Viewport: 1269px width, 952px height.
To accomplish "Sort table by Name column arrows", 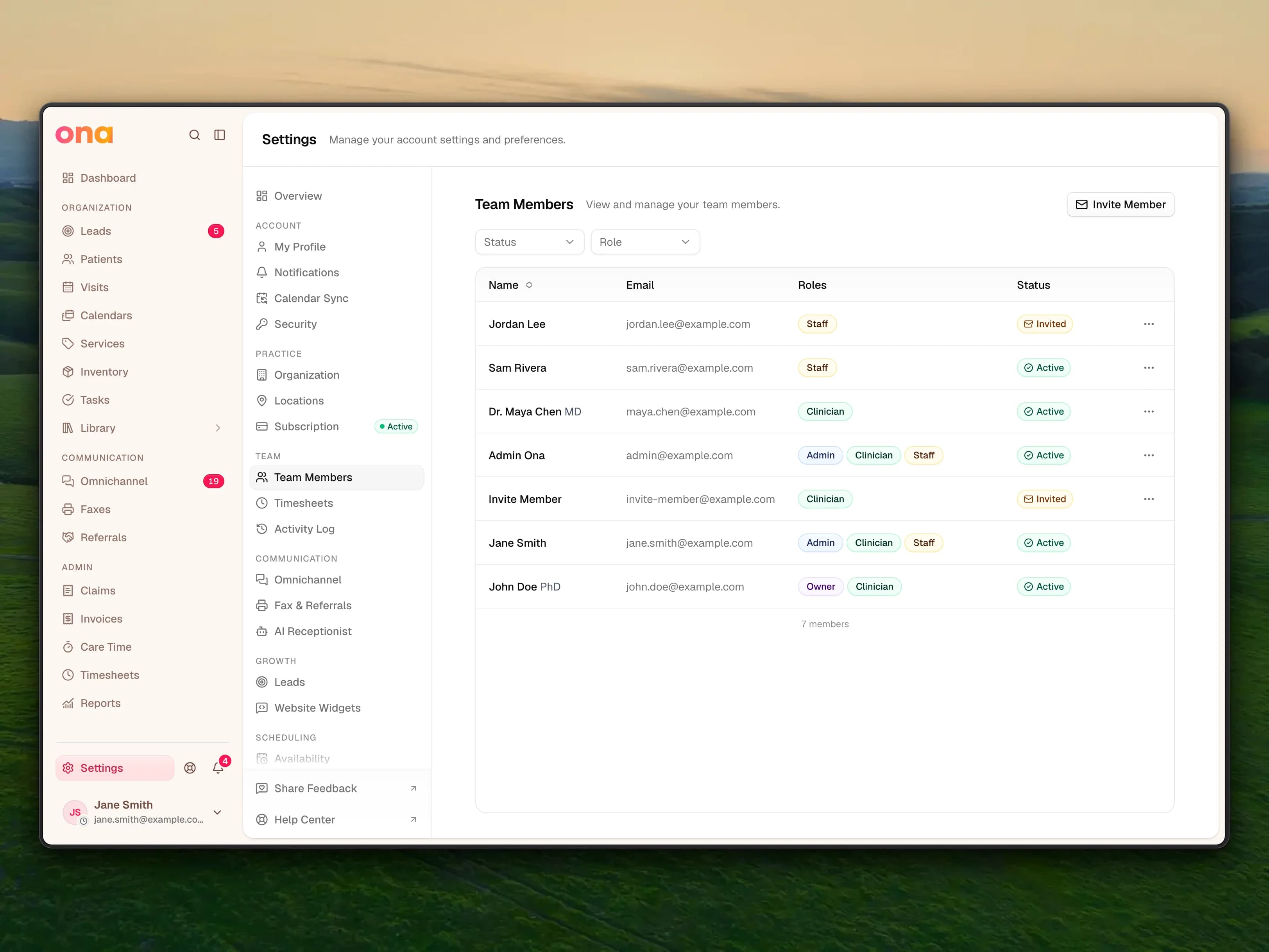I will pyautogui.click(x=529, y=285).
